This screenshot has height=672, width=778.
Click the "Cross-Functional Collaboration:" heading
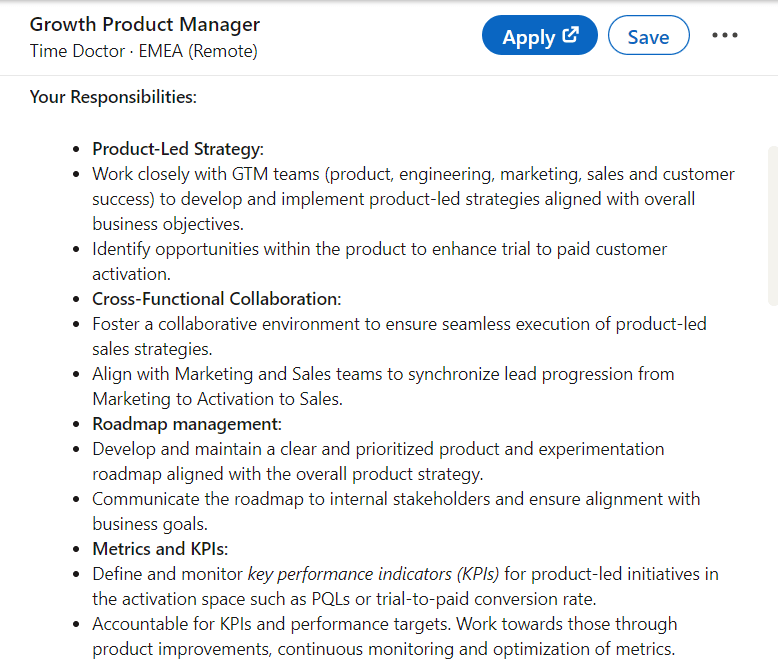[217, 299]
